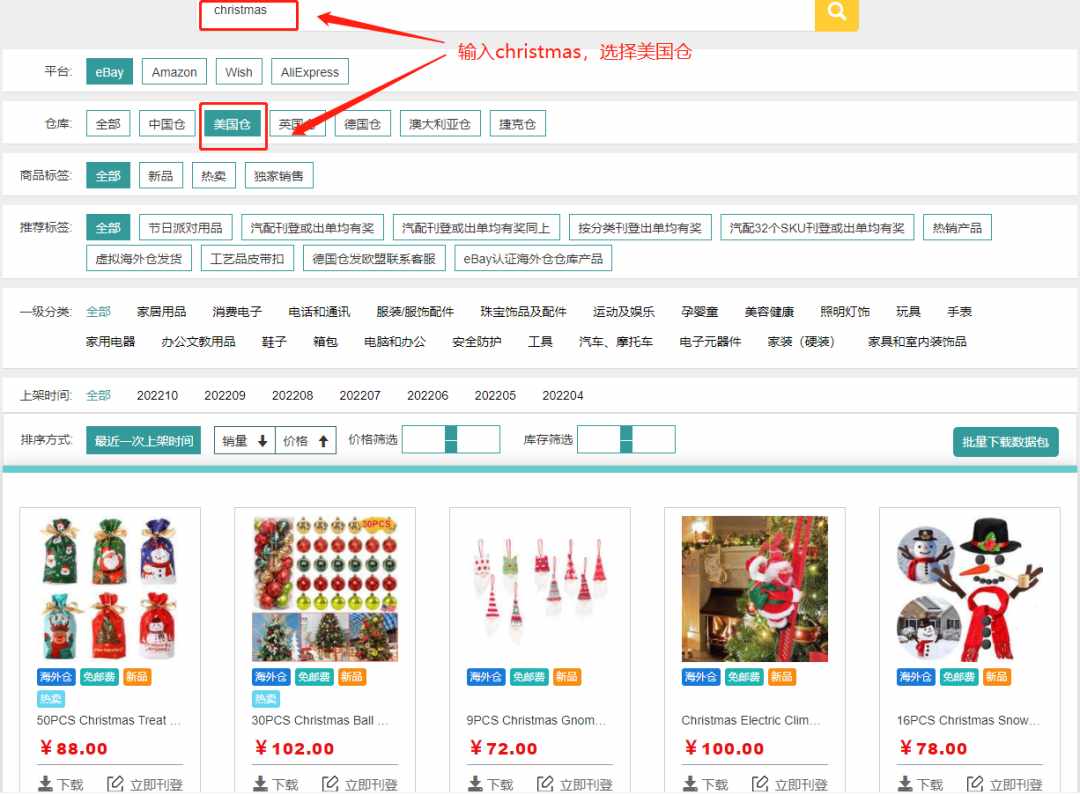Filter by listing month 202210
1080x795 pixels.
click(157, 395)
